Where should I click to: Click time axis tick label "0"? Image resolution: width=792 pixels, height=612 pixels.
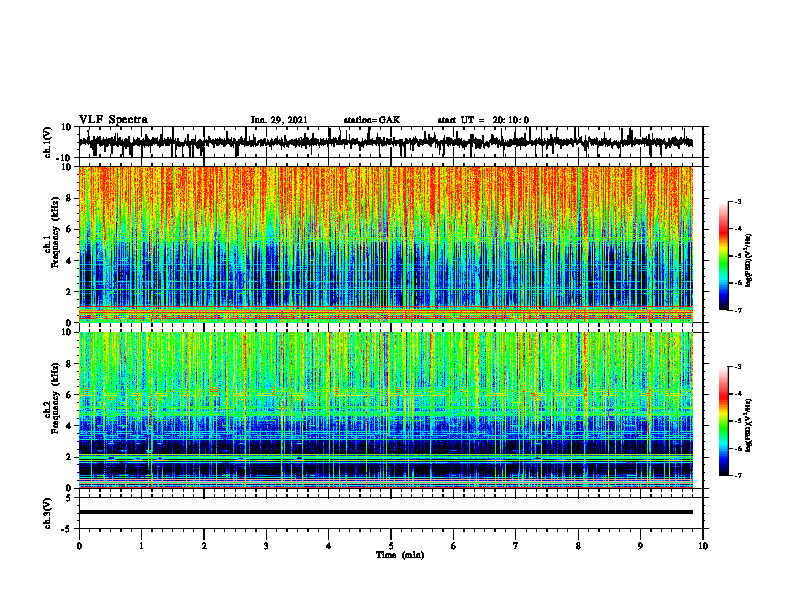coord(79,546)
